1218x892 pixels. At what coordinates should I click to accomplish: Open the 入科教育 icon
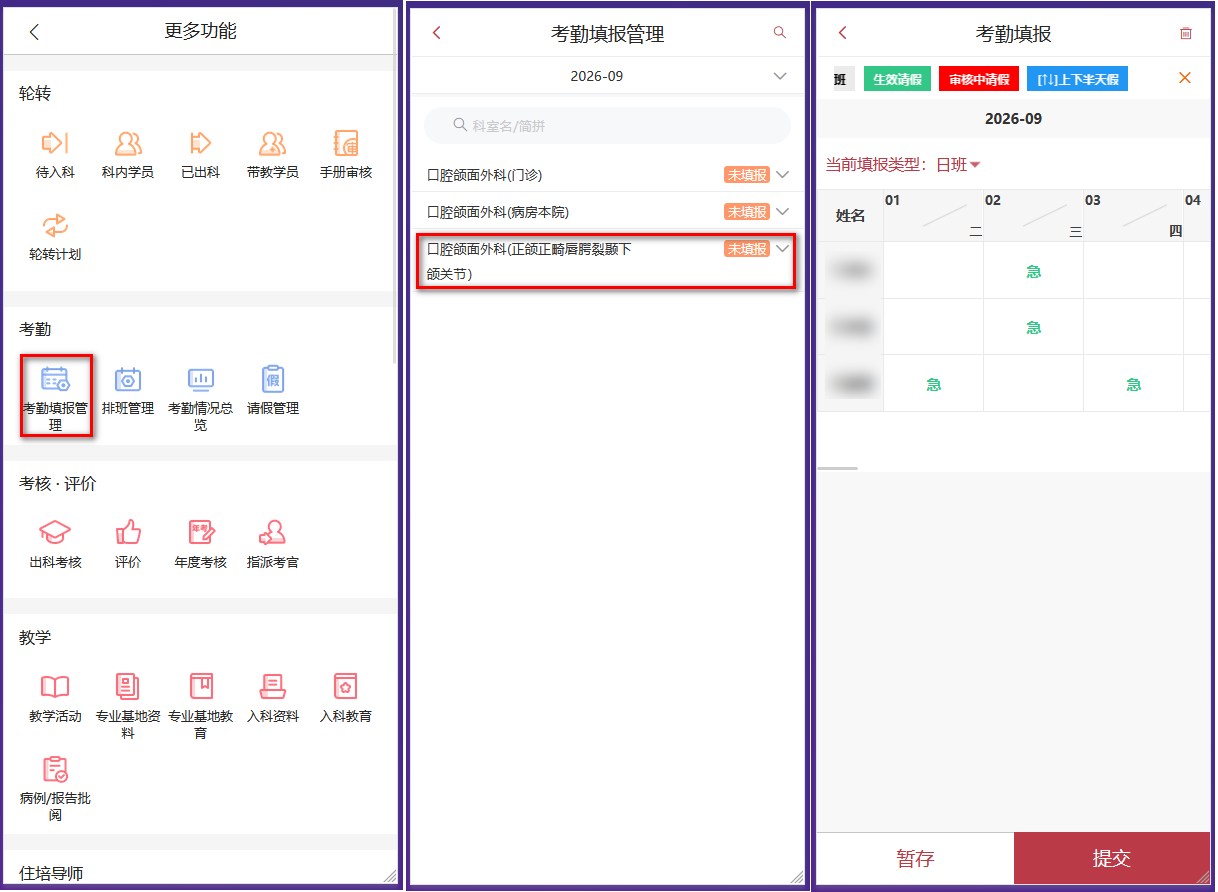(346, 686)
